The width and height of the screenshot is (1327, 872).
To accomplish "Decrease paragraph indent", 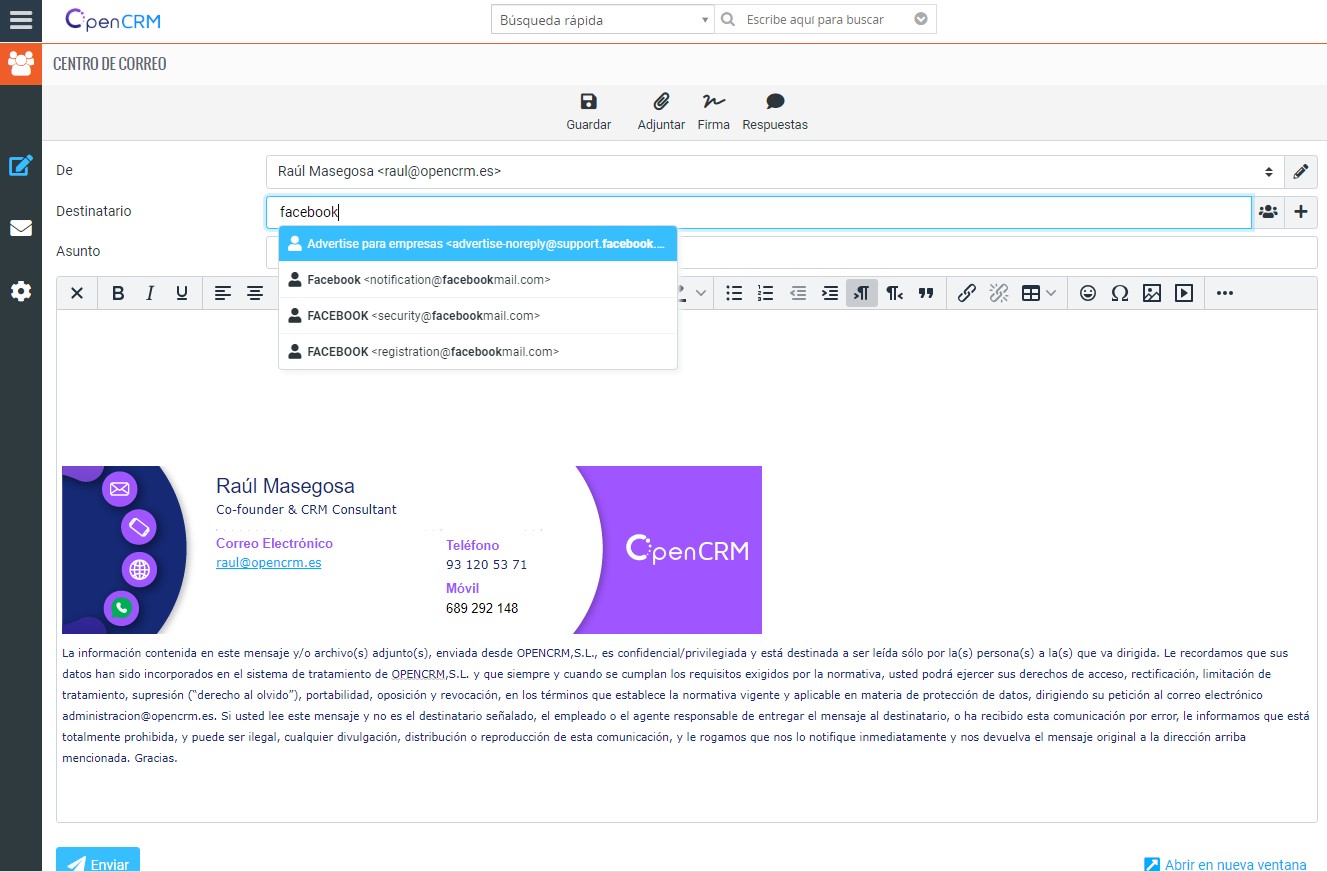I will 798,293.
